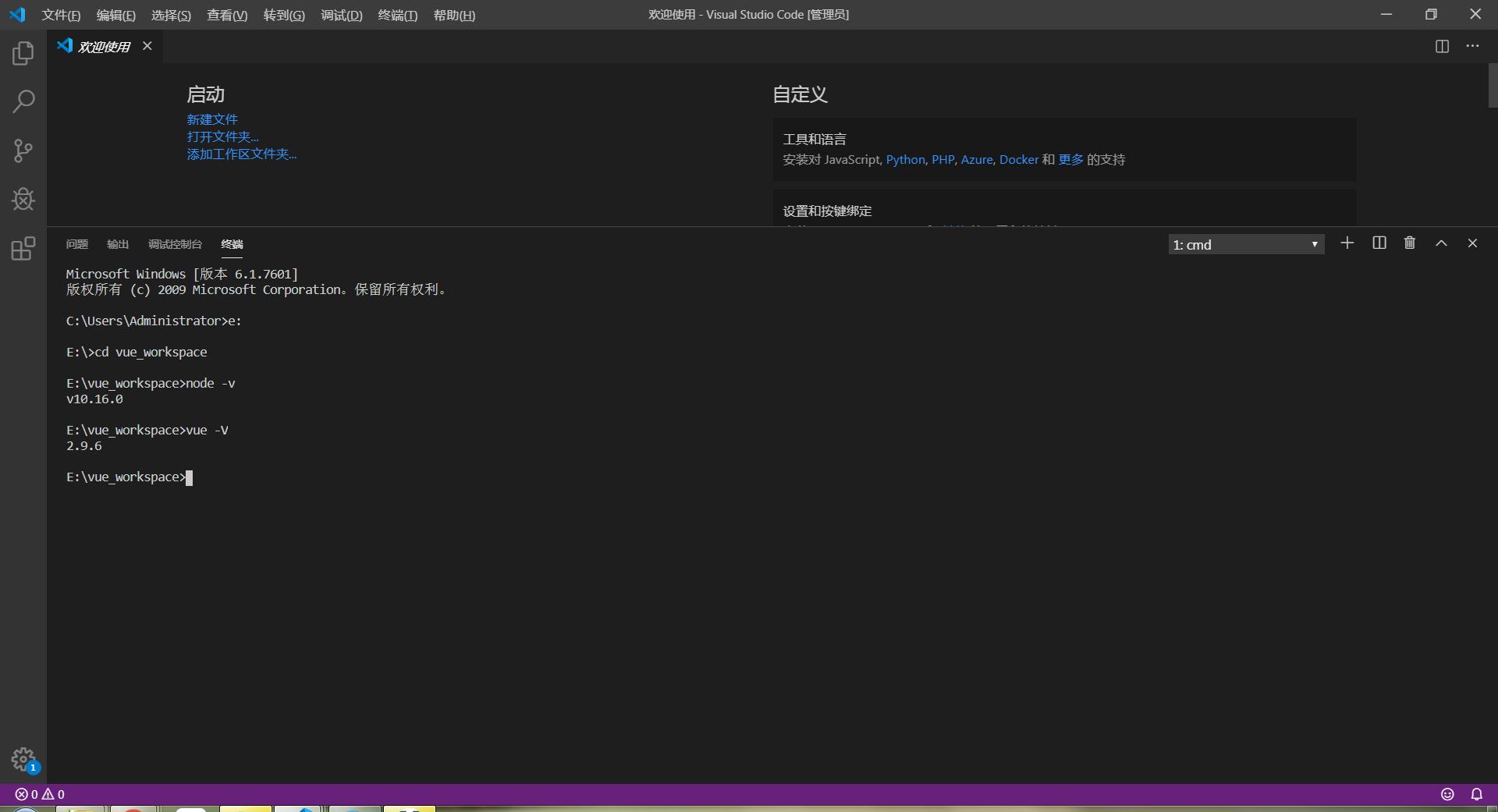
Task: Click the 工具和语言 card
Action: tap(1064, 149)
